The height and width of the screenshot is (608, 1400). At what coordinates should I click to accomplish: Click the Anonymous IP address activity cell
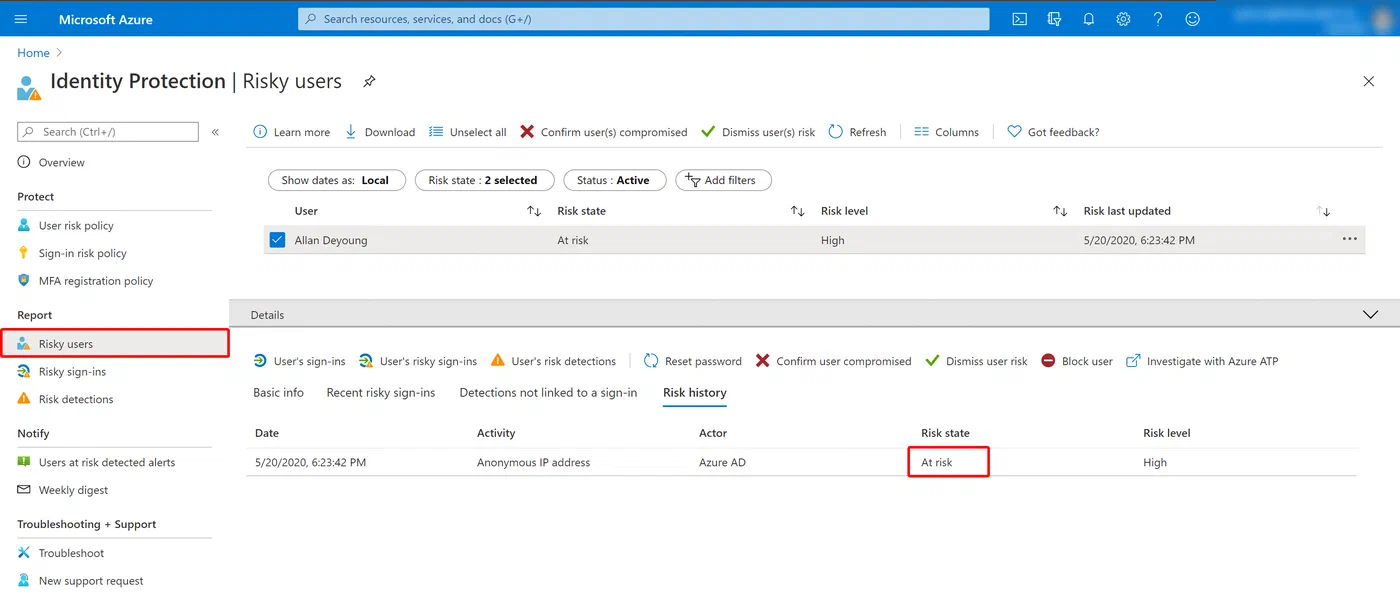533,463
